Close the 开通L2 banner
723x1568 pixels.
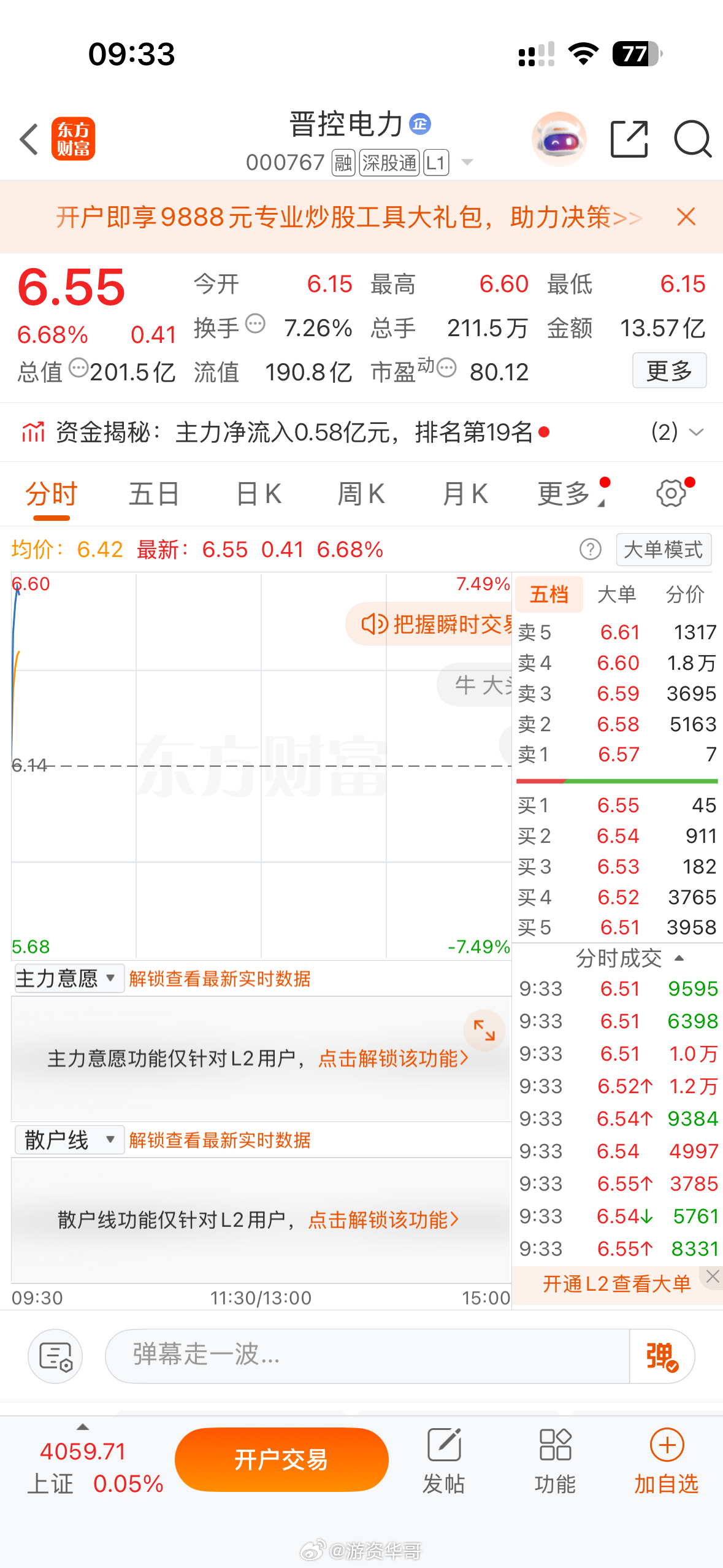pos(712,1276)
